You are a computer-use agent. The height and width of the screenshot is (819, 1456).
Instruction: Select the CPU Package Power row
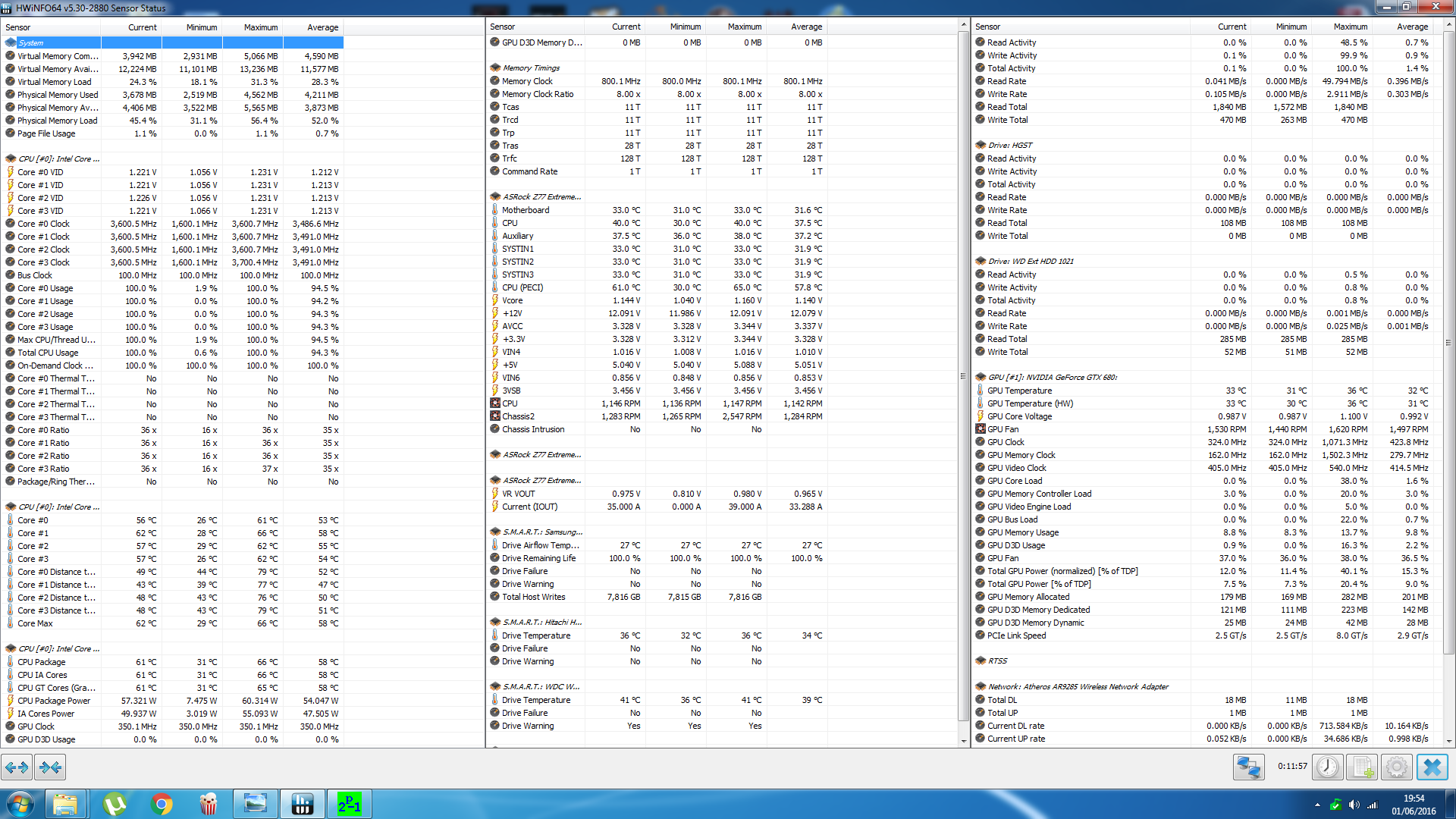[x=53, y=701]
